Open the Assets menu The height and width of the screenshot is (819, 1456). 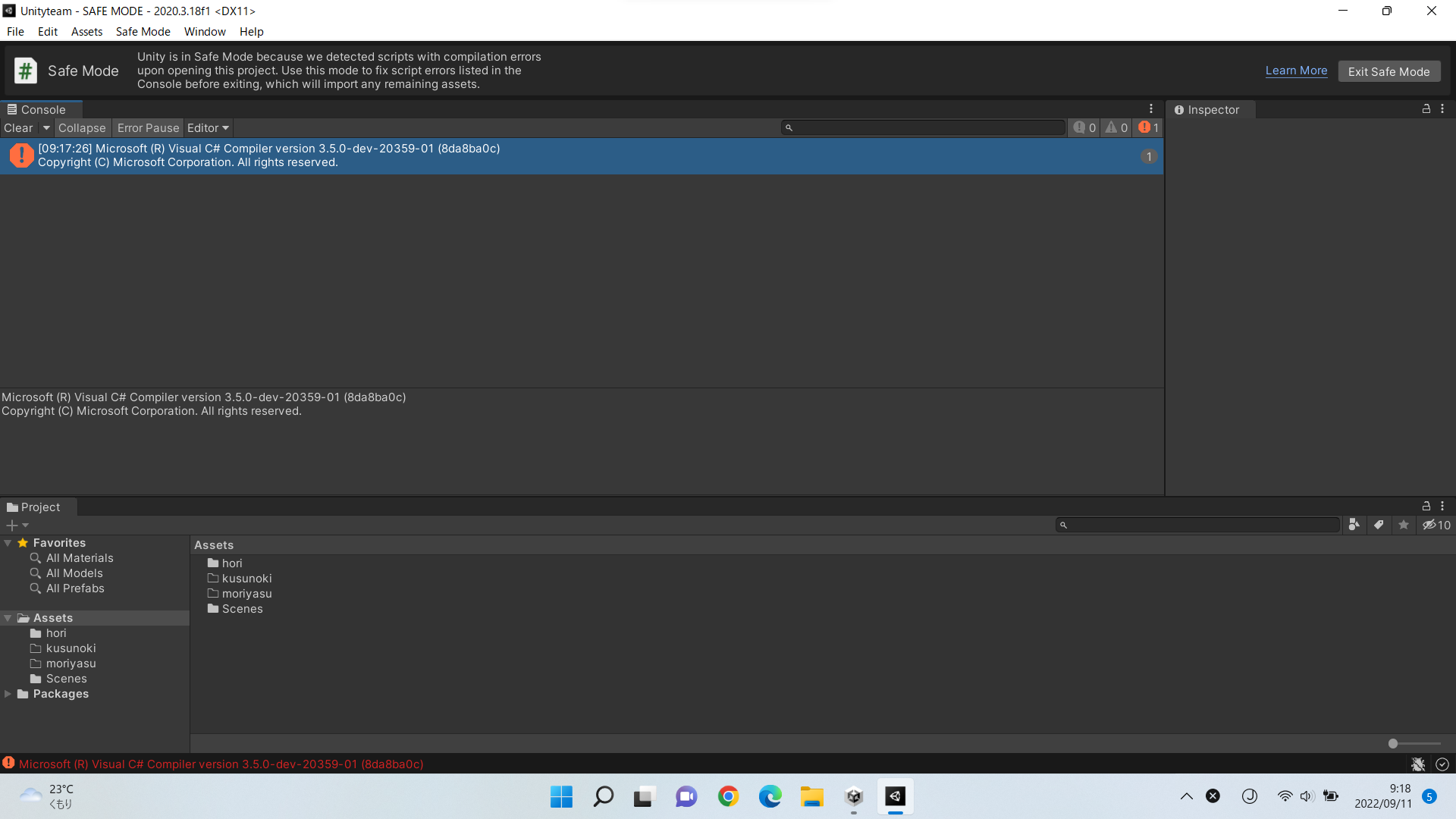[86, 31]
